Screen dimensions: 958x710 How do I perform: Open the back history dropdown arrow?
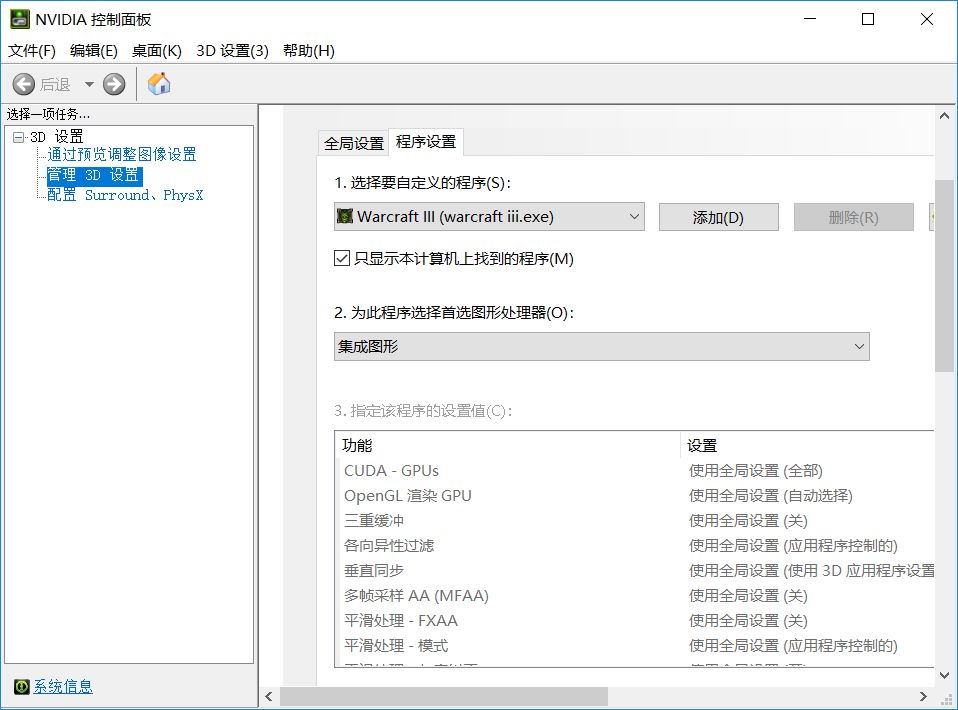point(89,84)
